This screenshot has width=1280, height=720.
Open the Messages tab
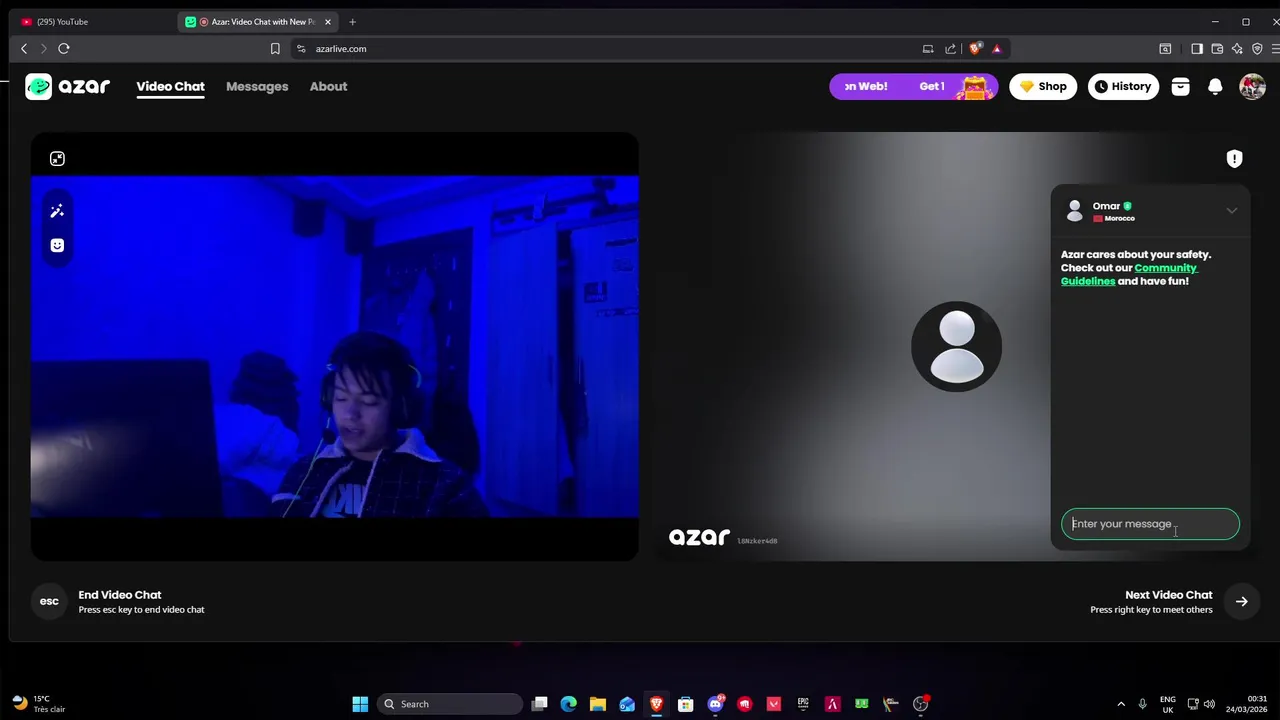257,86
